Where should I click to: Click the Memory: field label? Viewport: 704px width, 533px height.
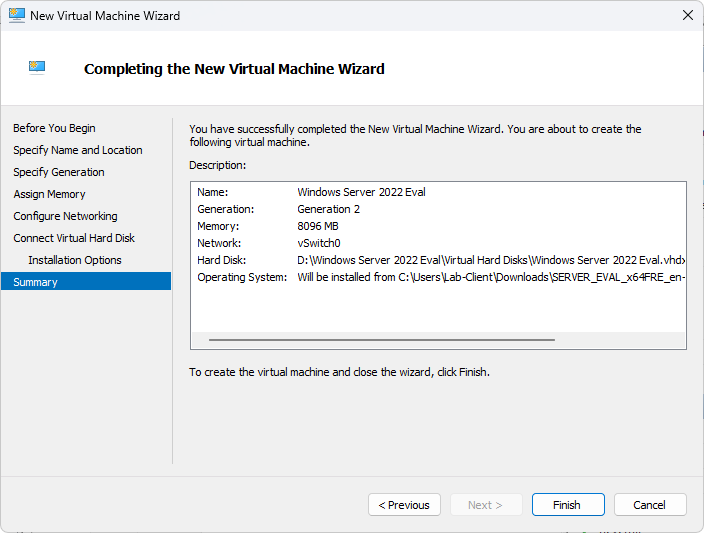[x=218, y=226]
